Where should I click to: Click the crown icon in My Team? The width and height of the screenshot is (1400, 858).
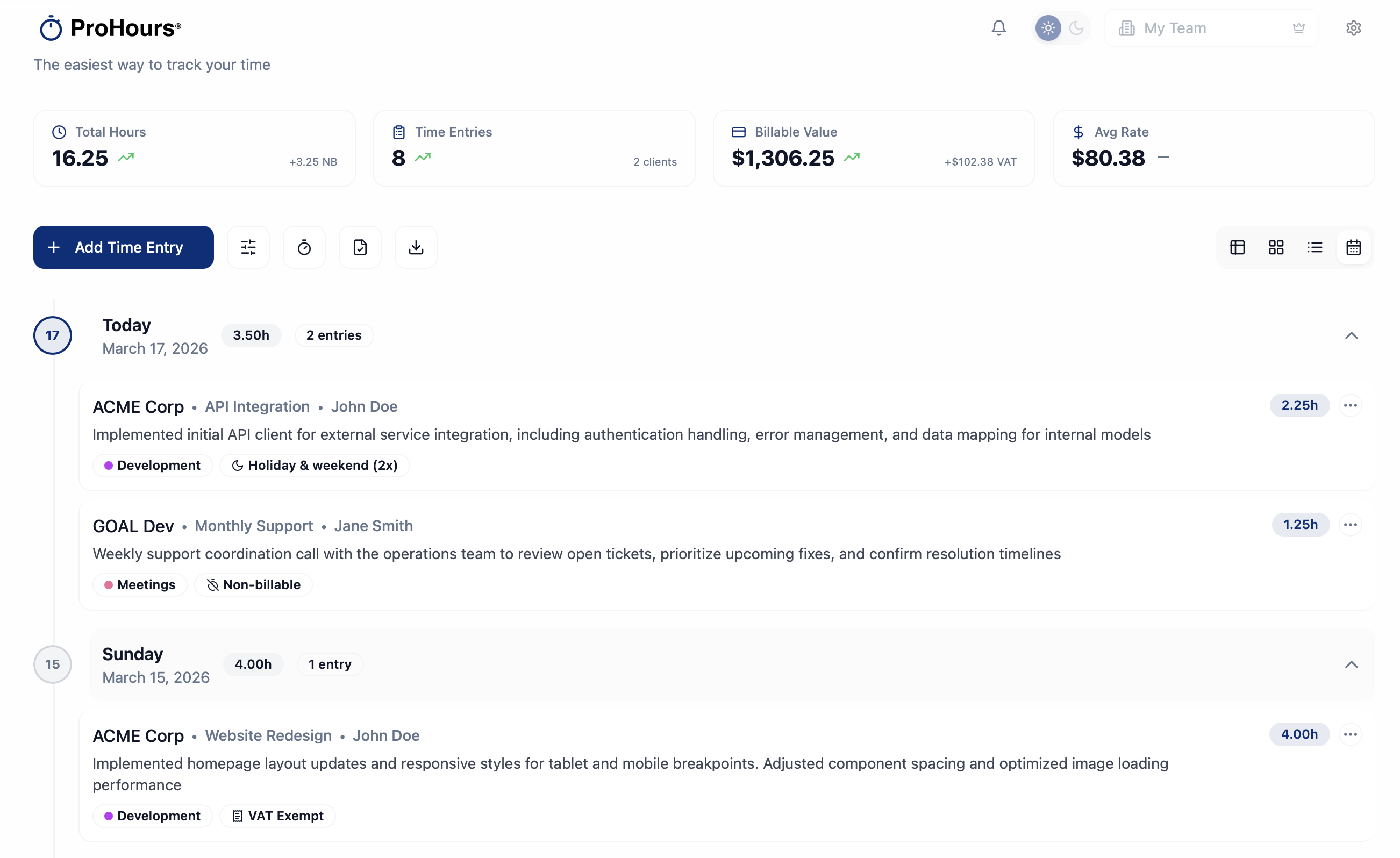pos(1298,28)
